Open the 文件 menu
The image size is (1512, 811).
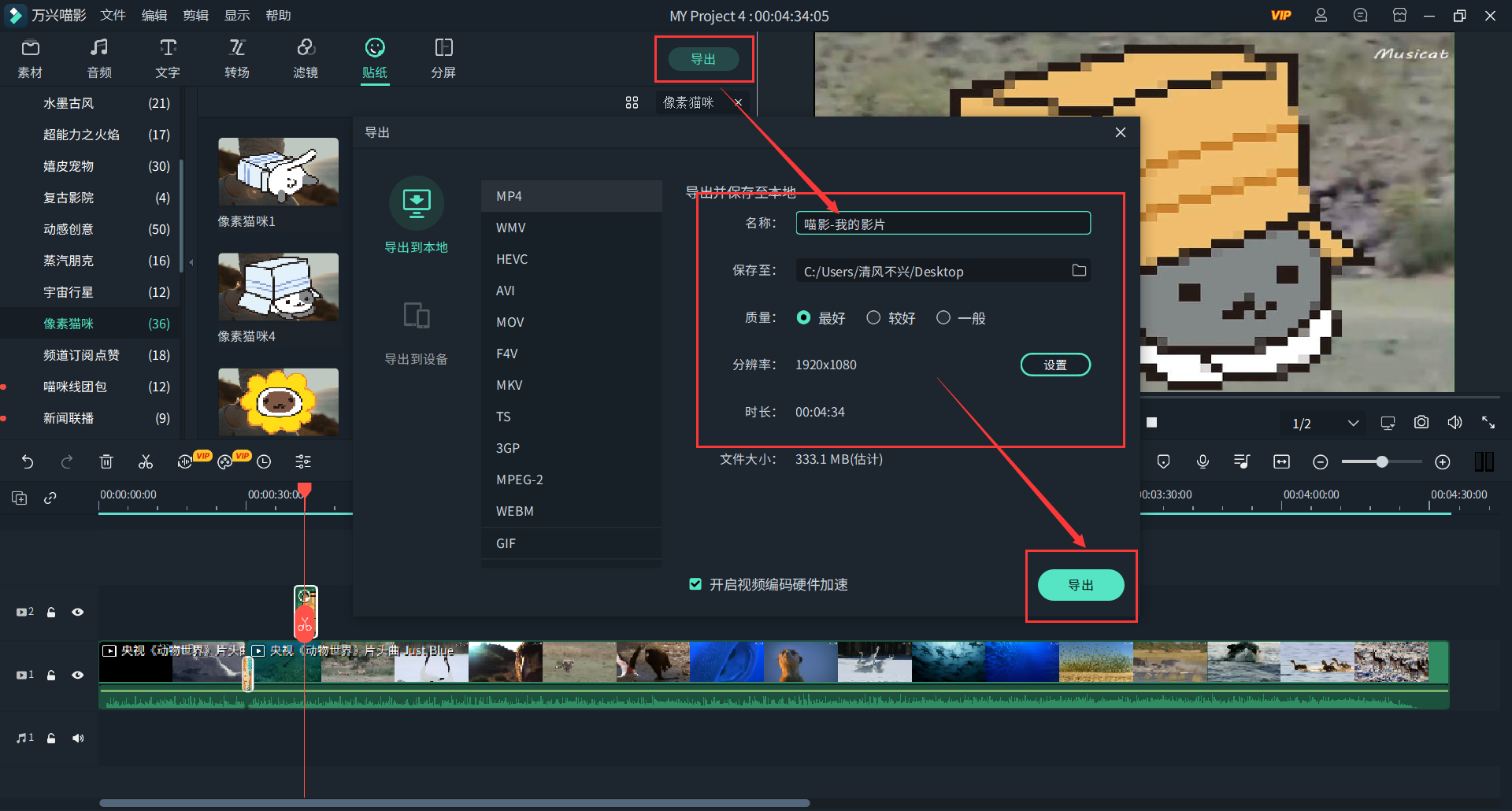(113, 16)
